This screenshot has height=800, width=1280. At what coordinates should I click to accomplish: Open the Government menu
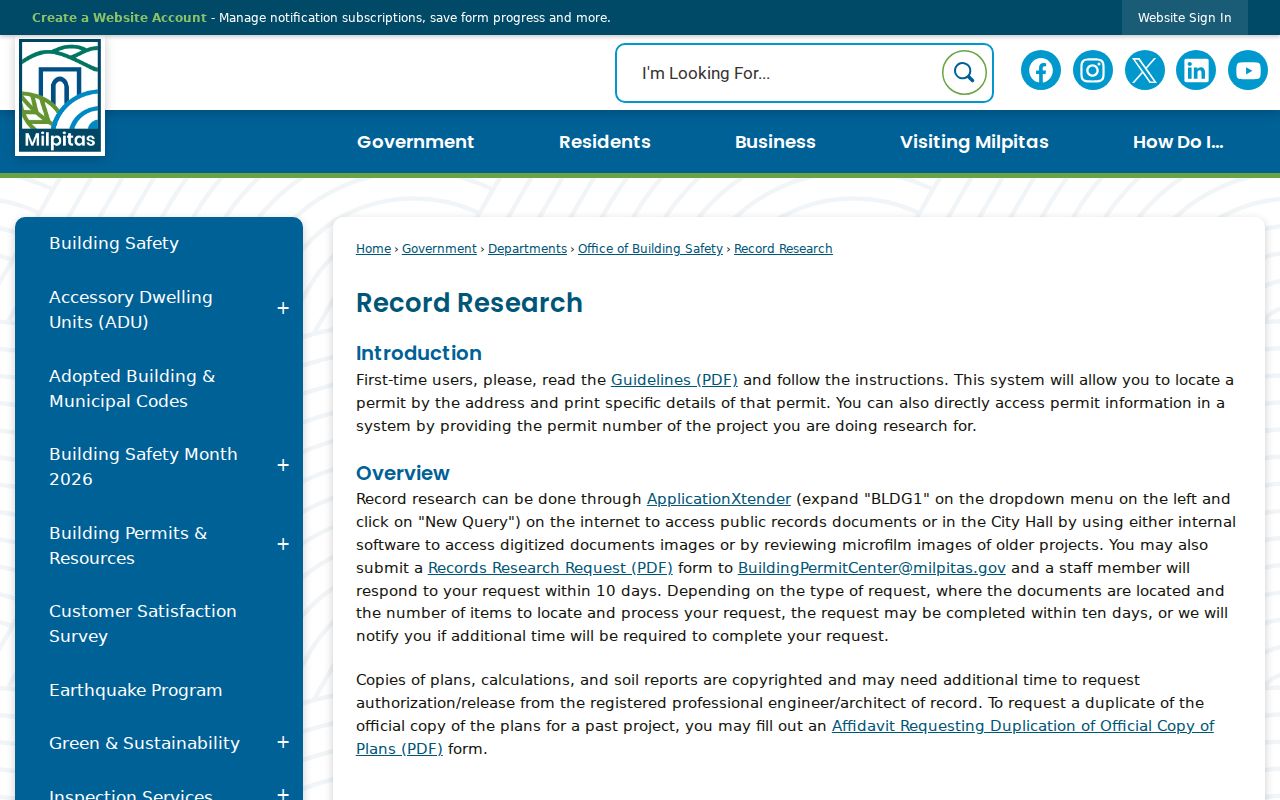416,142
